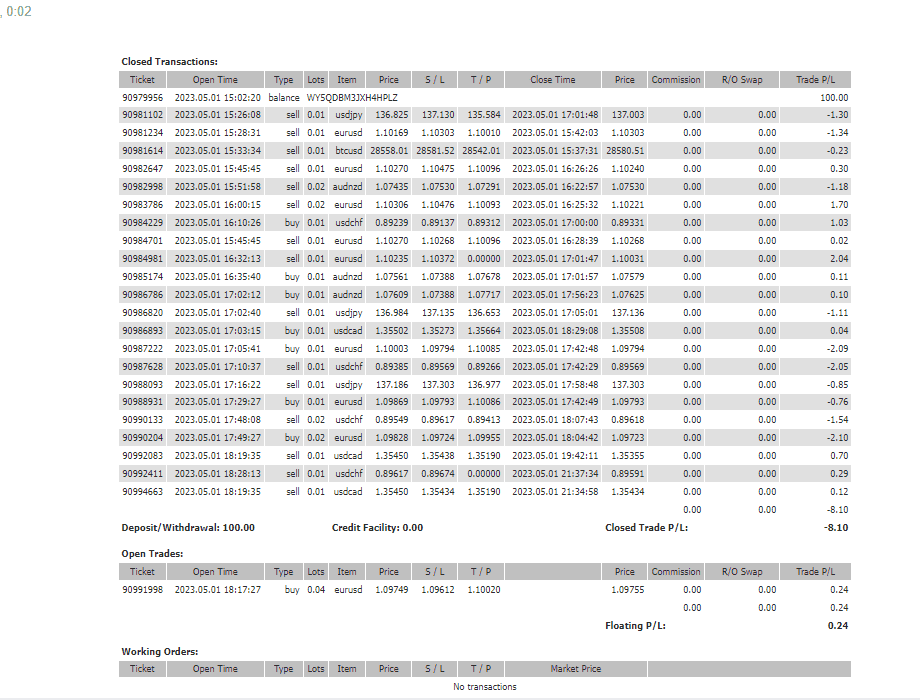Select ticket 90984981
The image size is (920, 700).
(143, 259)
